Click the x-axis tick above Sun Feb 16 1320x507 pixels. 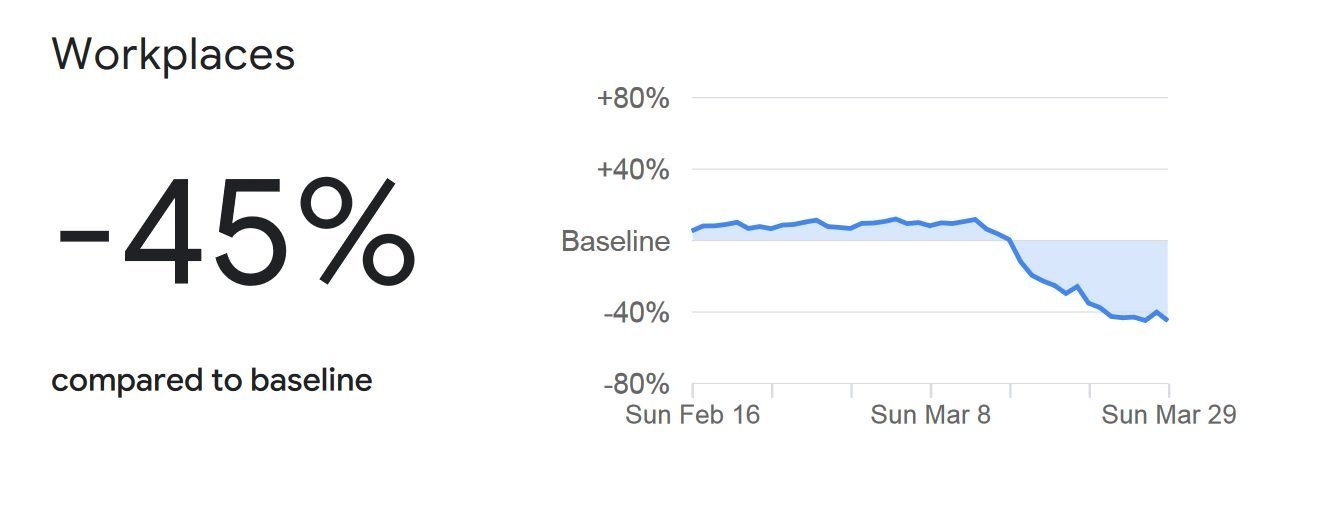[693, 389]
